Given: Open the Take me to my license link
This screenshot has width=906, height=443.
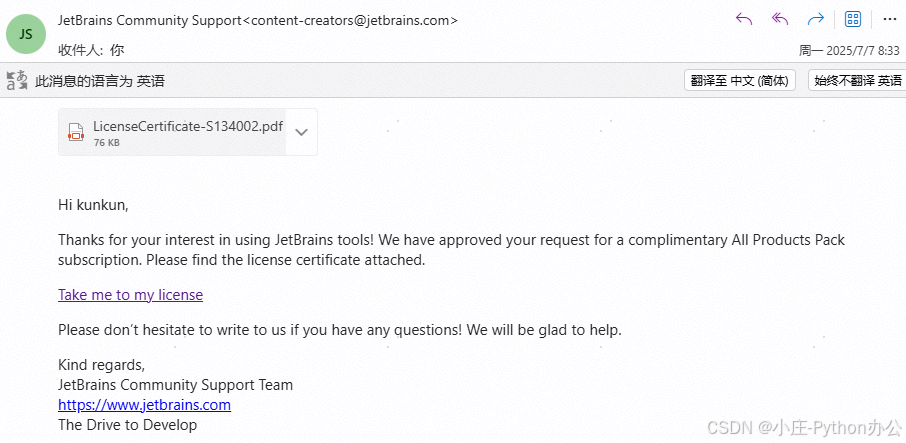Looking at the screenshot, I should coord(131,295).
